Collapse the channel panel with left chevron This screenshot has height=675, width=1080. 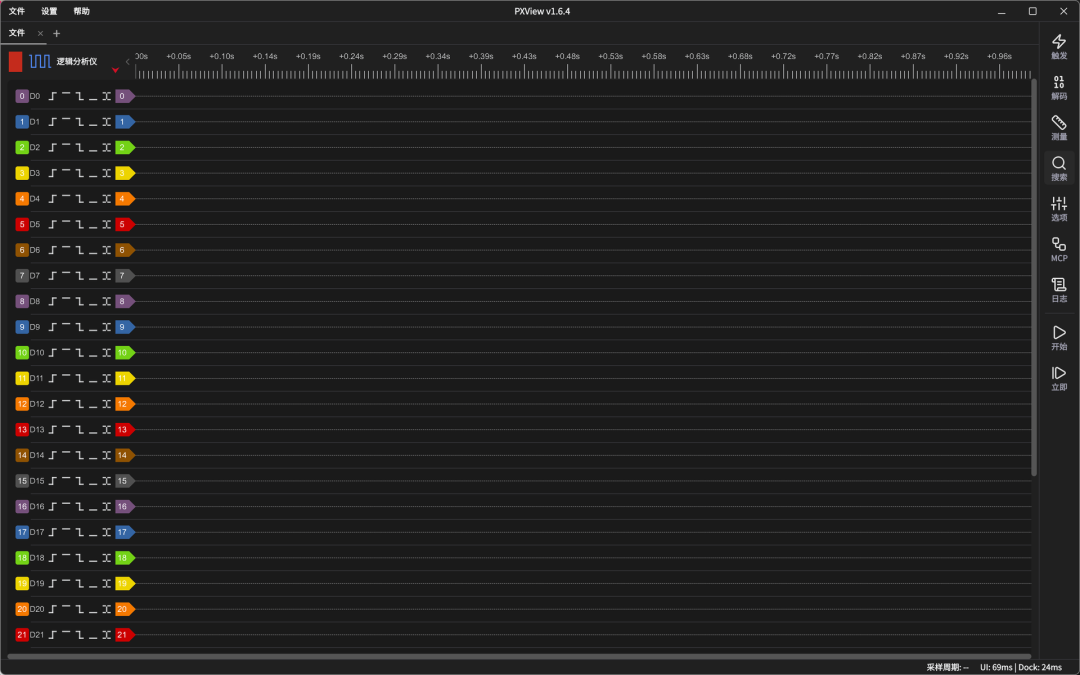point(127,61)
